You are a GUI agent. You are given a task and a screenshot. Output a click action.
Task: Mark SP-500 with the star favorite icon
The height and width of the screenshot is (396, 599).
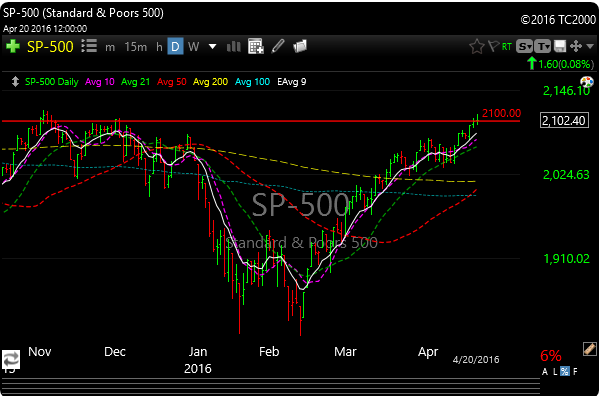[476, 47]
